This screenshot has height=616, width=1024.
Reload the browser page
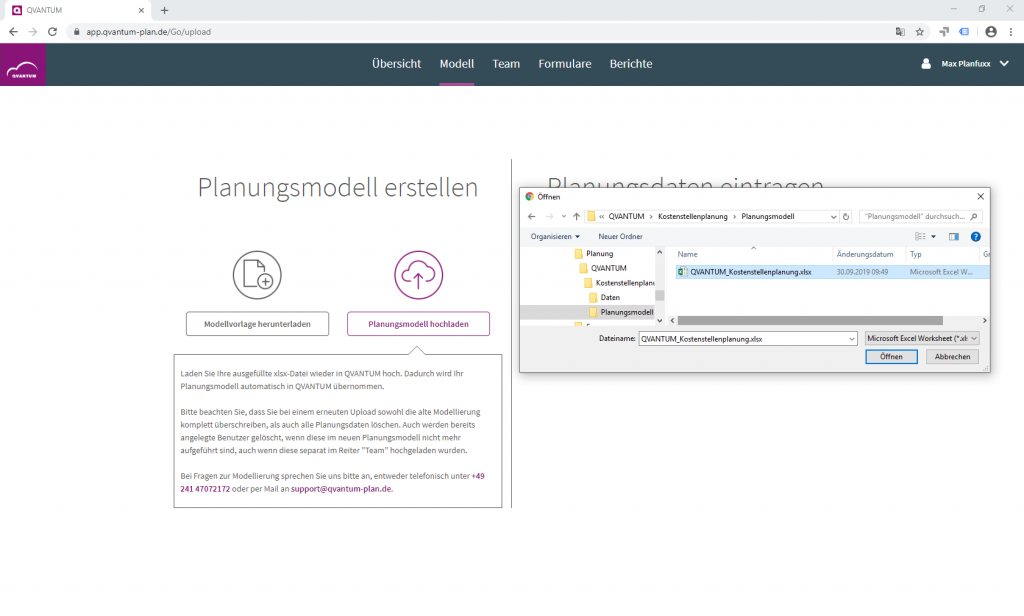52,31
